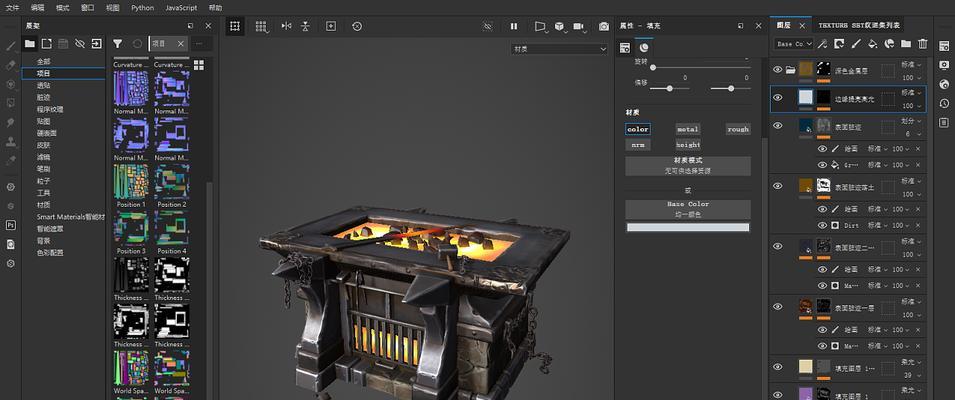Take a viewport screenshot with camera icon
955x400 pixels.
point(604,26)
